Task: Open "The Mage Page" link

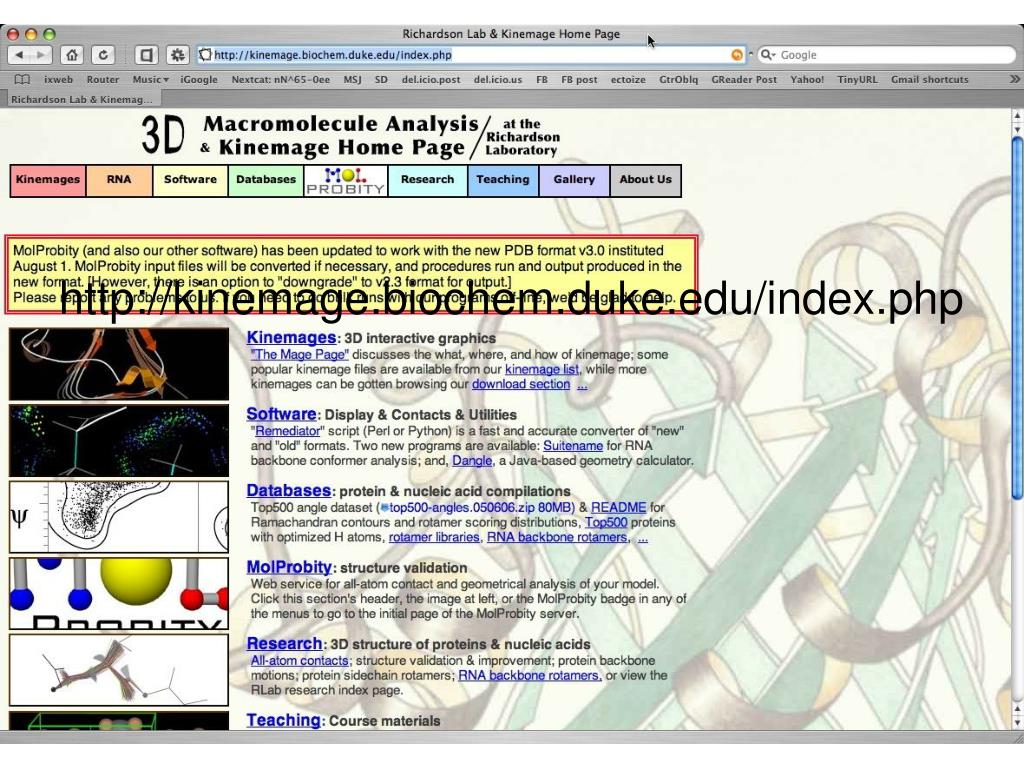Action: click(300, 355)
